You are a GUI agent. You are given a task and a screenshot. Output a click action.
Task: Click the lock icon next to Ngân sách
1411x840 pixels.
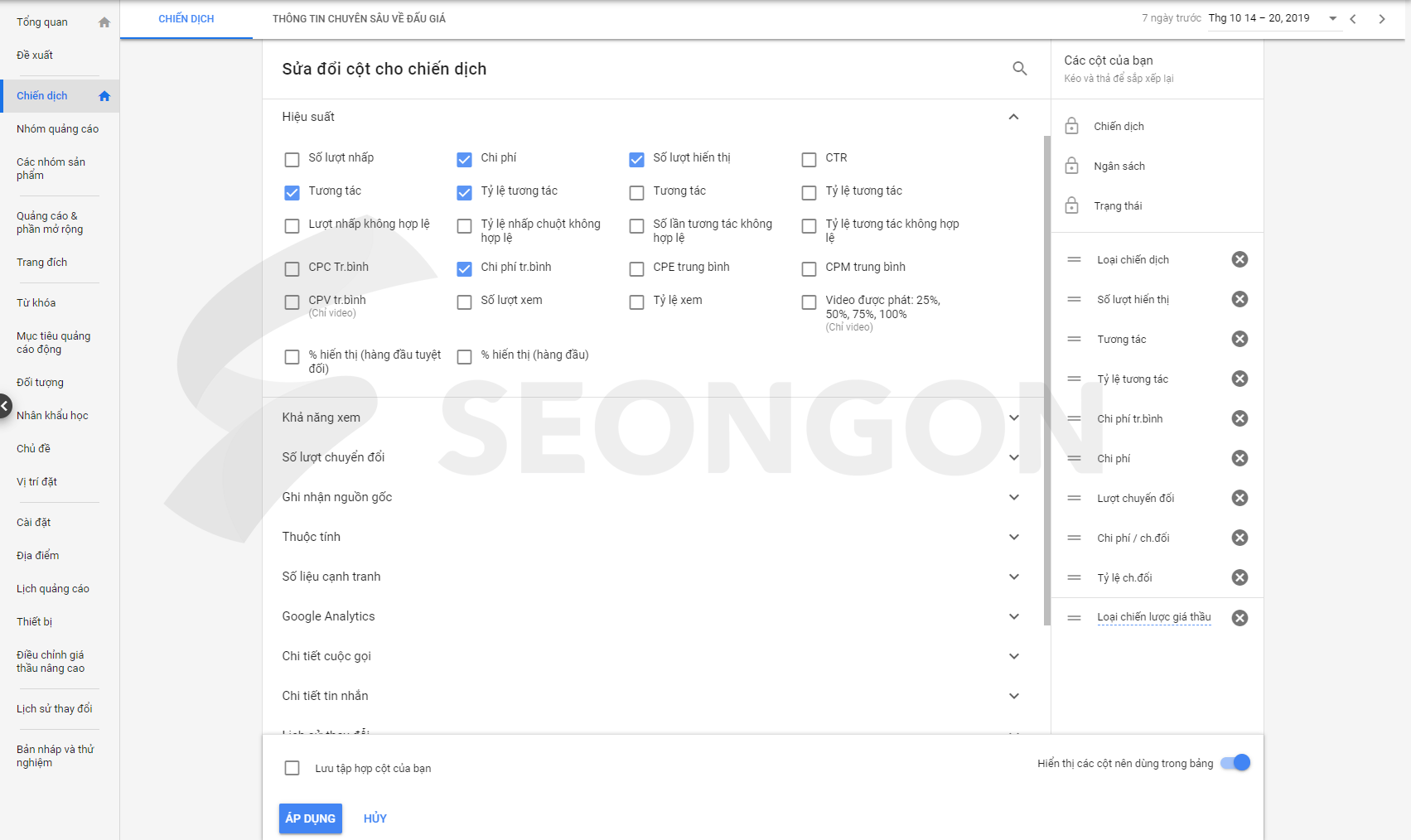tap(1071, 166)
